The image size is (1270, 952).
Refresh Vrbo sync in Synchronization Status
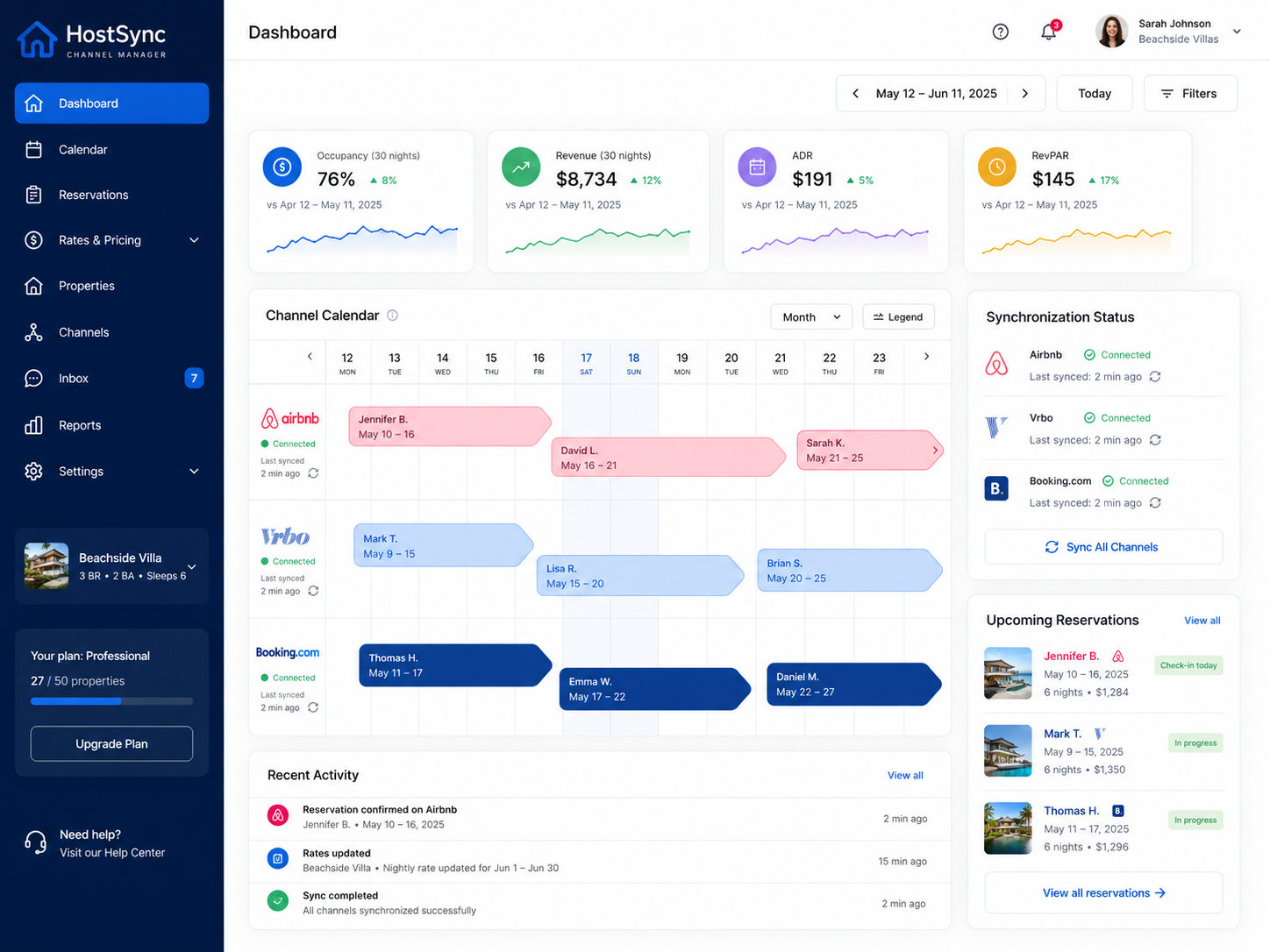pos(1155,440)
